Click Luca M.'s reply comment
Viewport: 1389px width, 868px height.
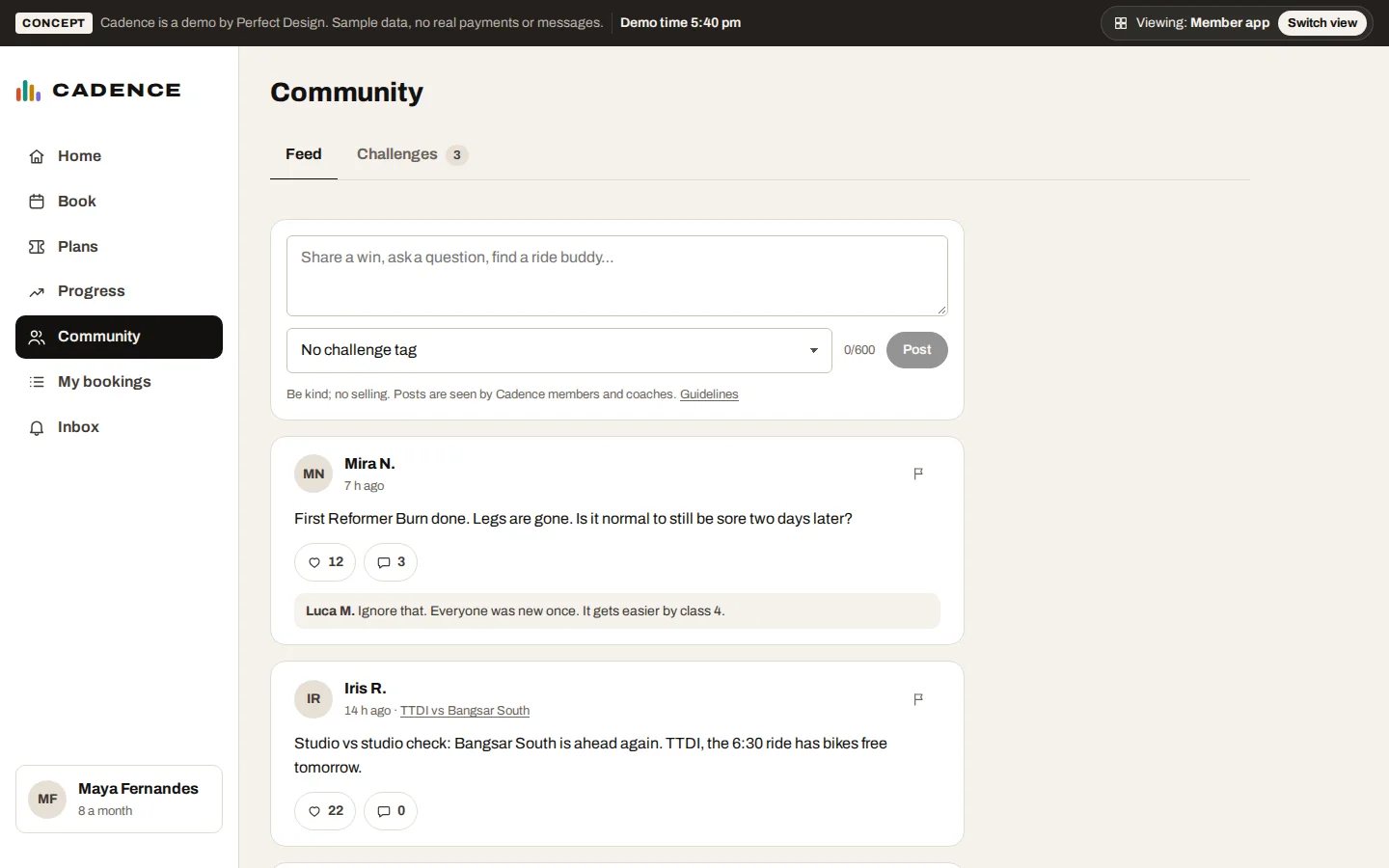[x=617, y=611]
